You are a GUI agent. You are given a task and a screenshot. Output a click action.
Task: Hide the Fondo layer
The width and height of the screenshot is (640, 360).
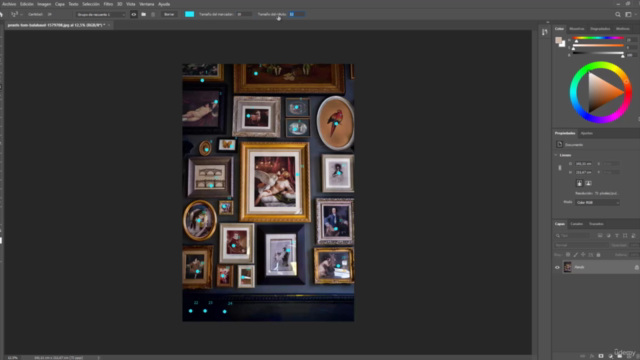[x=557, y=267]
